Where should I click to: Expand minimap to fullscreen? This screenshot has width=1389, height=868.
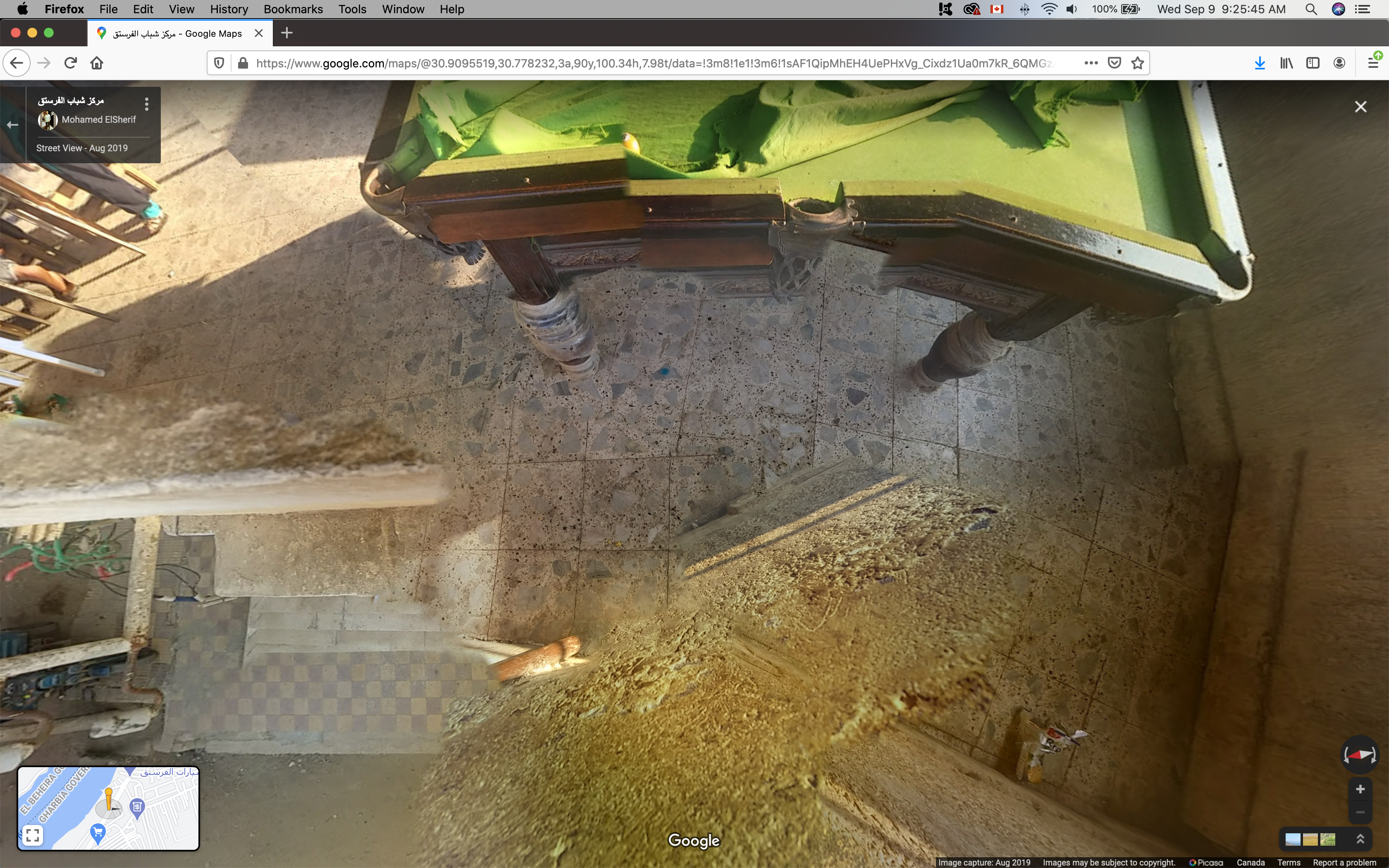click(x=33, y=835)
